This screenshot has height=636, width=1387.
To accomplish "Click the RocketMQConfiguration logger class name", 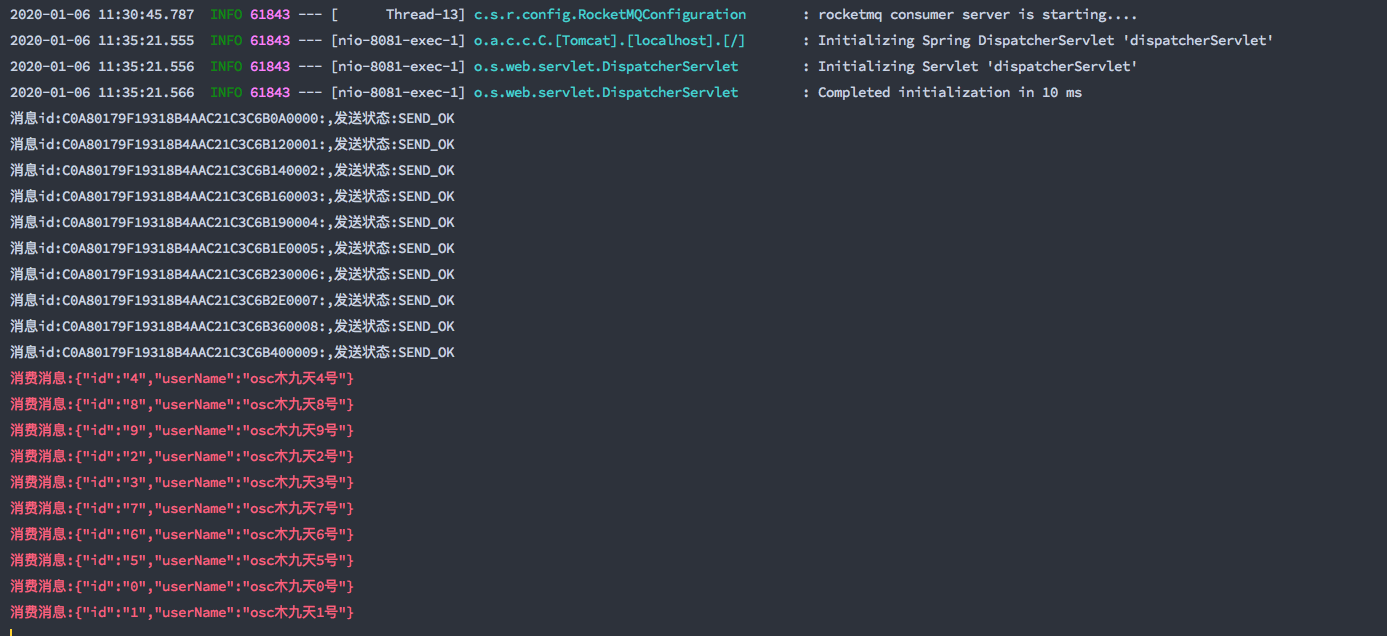I will coord(609,15).
